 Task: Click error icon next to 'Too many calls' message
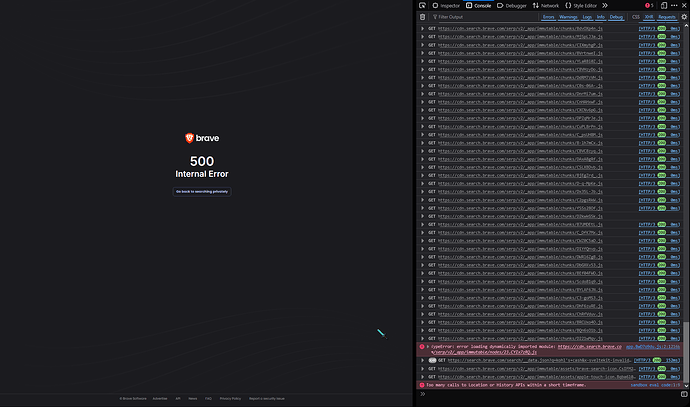[422, 385]
